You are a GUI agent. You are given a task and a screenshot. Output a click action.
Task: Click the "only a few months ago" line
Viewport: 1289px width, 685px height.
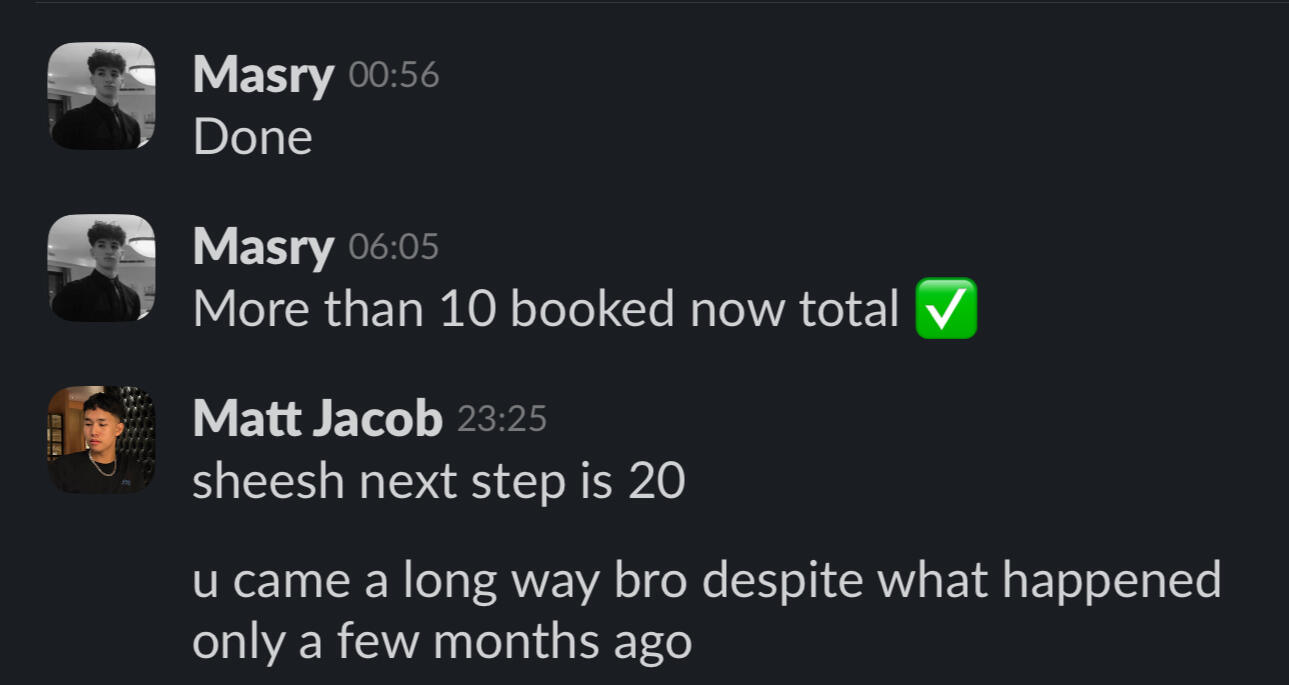(441, 641)
